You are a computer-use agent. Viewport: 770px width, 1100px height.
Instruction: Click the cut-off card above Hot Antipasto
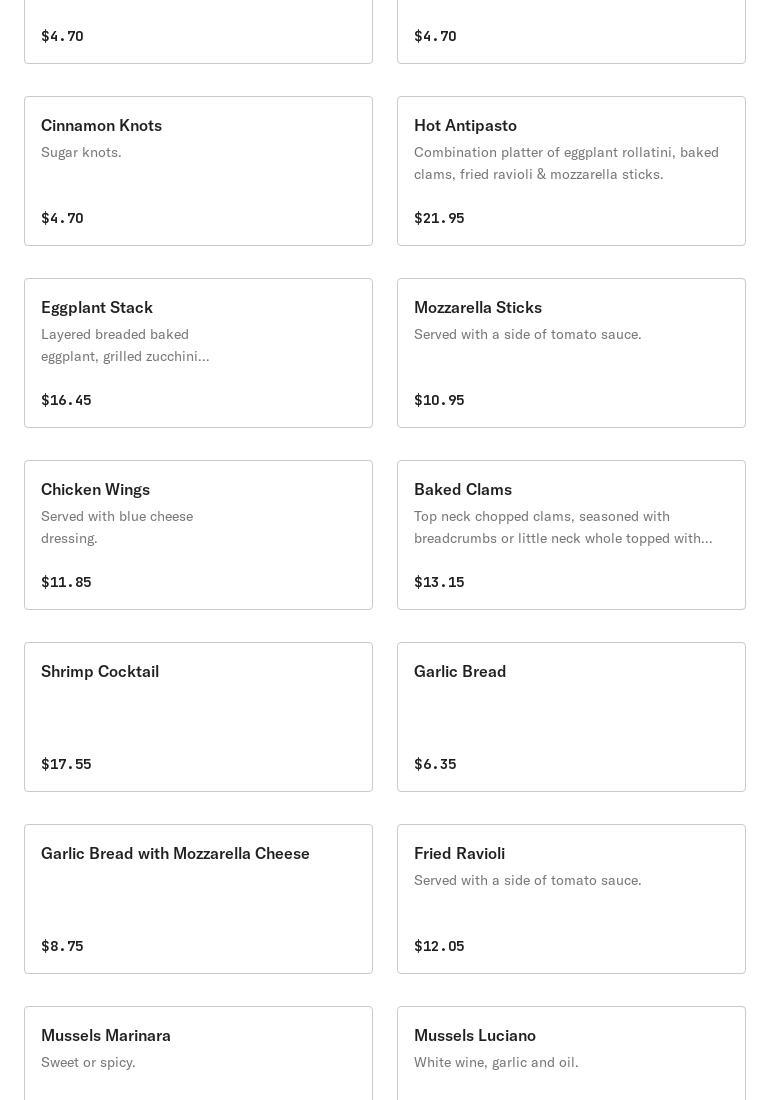(571, 32)
